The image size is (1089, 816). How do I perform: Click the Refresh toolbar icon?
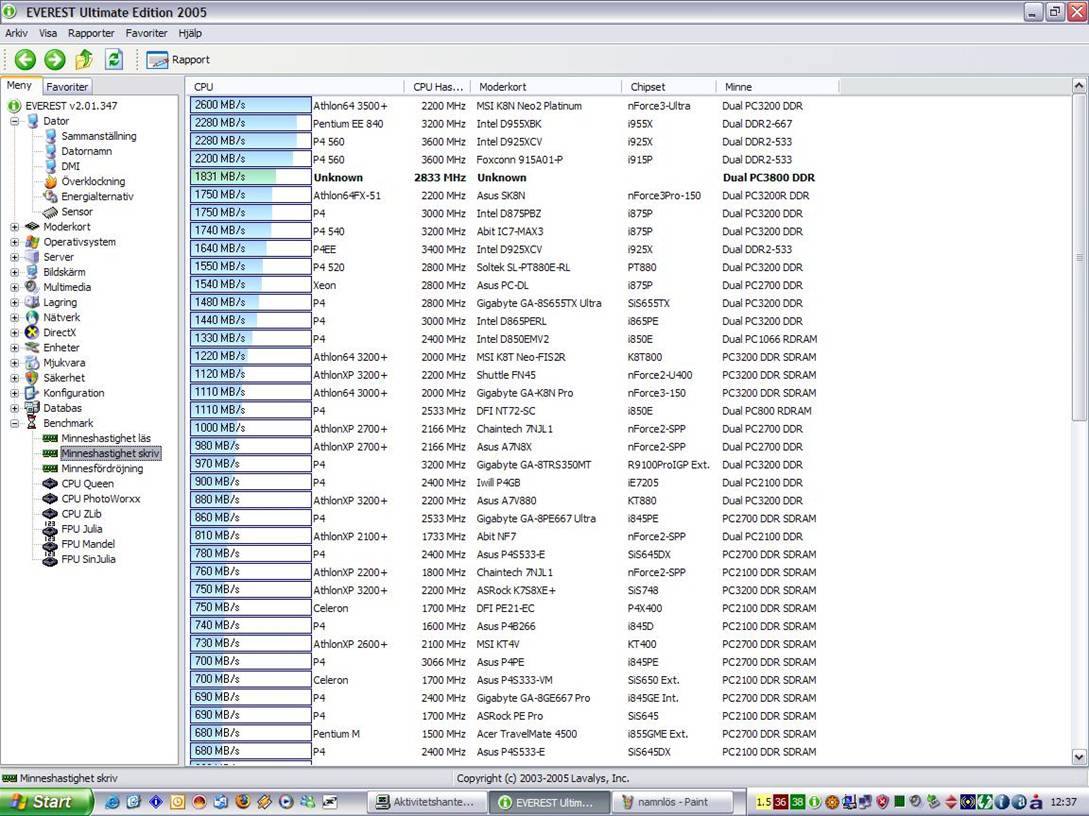click(x=114, y=60)
